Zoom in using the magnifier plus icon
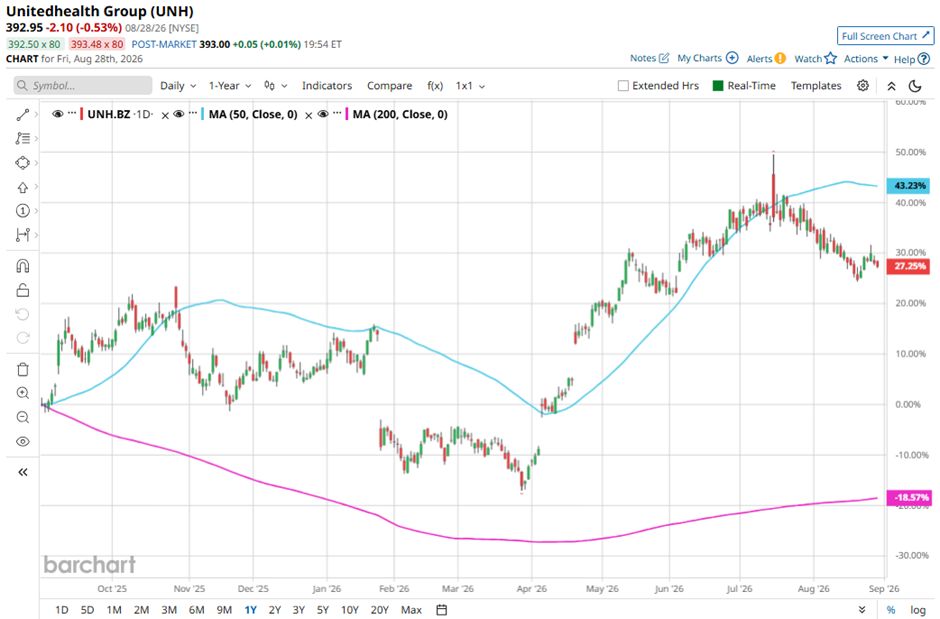940x619 pixels. [x=23, y=393]
